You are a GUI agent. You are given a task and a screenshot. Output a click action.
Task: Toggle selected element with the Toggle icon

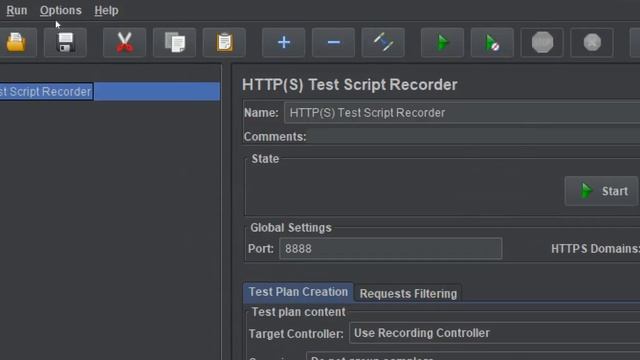[x=383, y=42]
